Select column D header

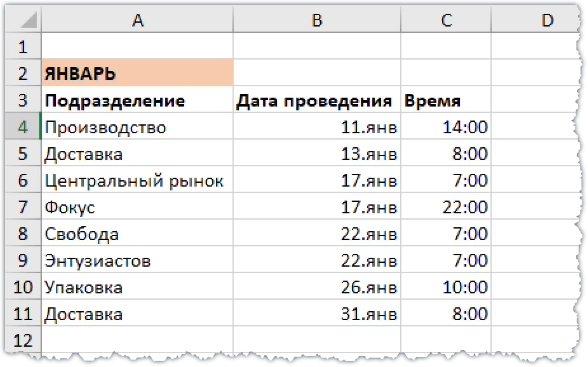coord(537,20)
